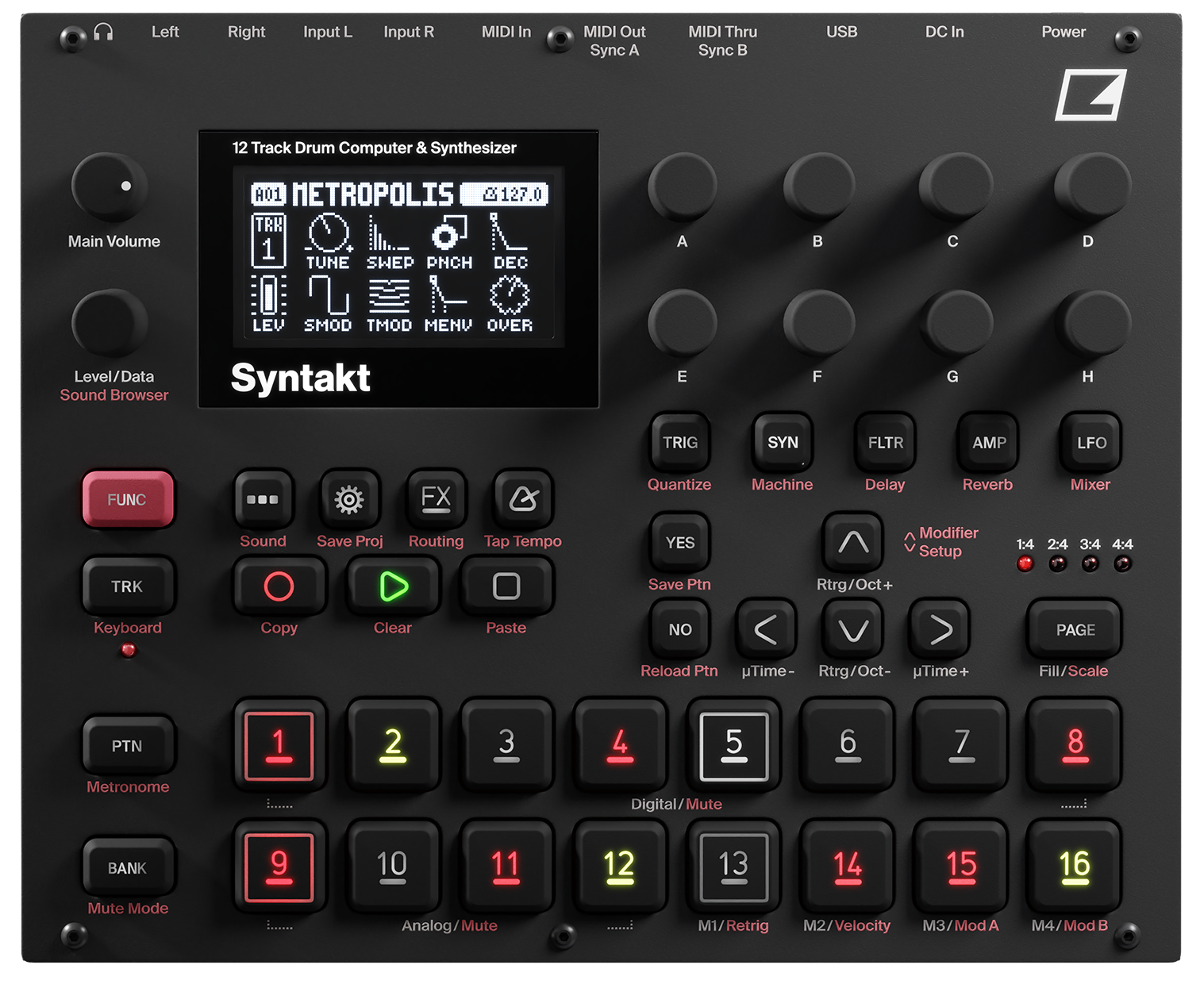The height and width of the screenshot is (984, 1204).
Task: Click the left arrow µTime- key
Action: 766,629
